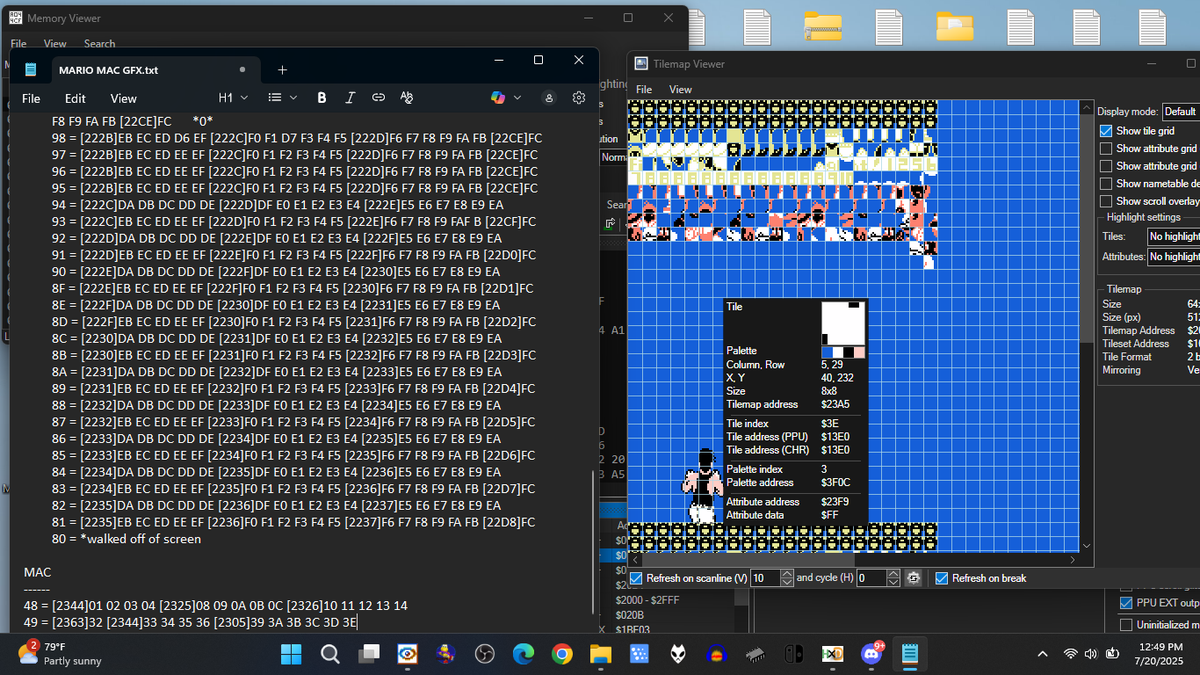Enable Show nametable delimiters checkbox
This screenshot has height=675, width=1200.
tap(1106, 183)
